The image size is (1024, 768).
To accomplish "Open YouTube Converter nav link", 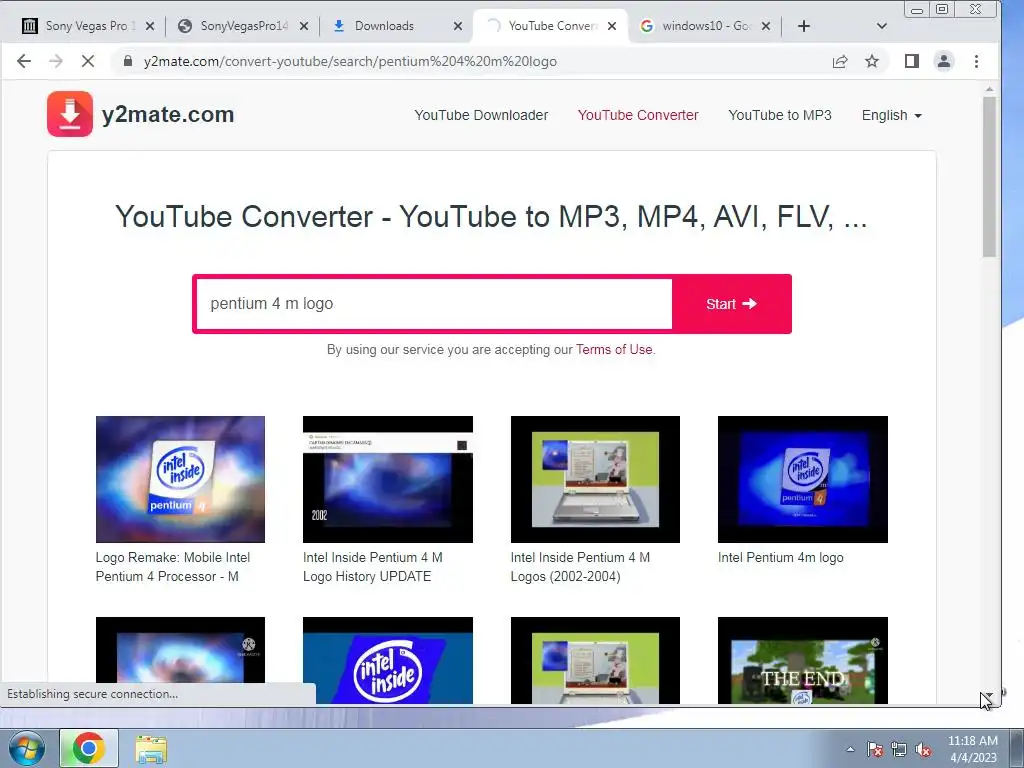I will click(638, 116).
